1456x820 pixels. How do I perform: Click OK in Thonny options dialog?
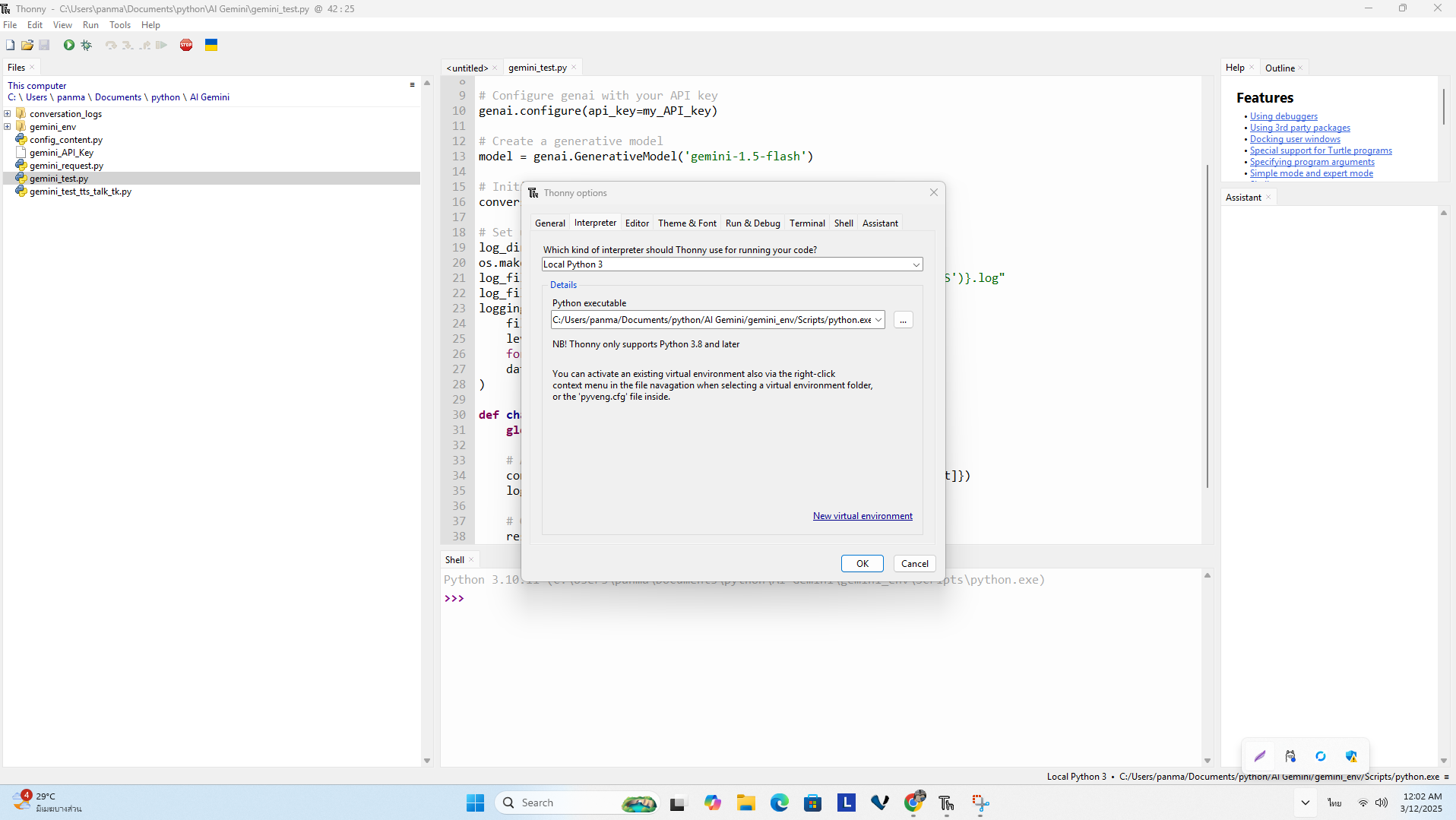click(x=862, y=564)
